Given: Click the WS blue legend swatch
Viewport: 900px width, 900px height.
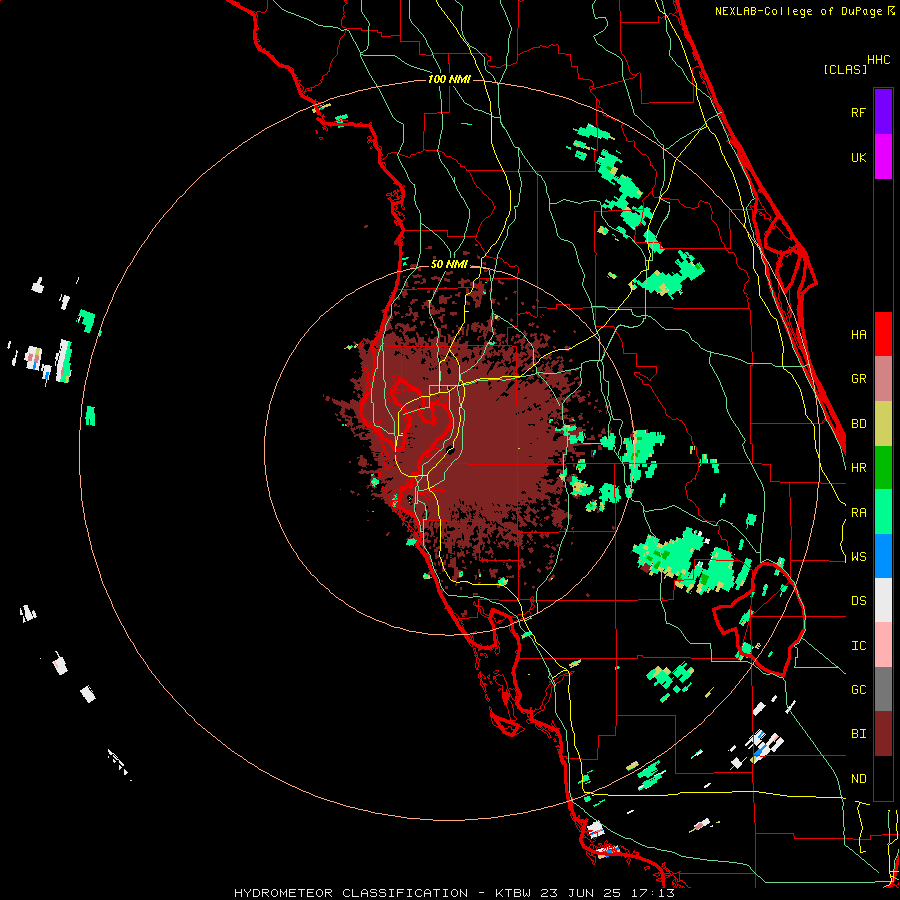Looking at the screenshot, I should click(883, 556).
